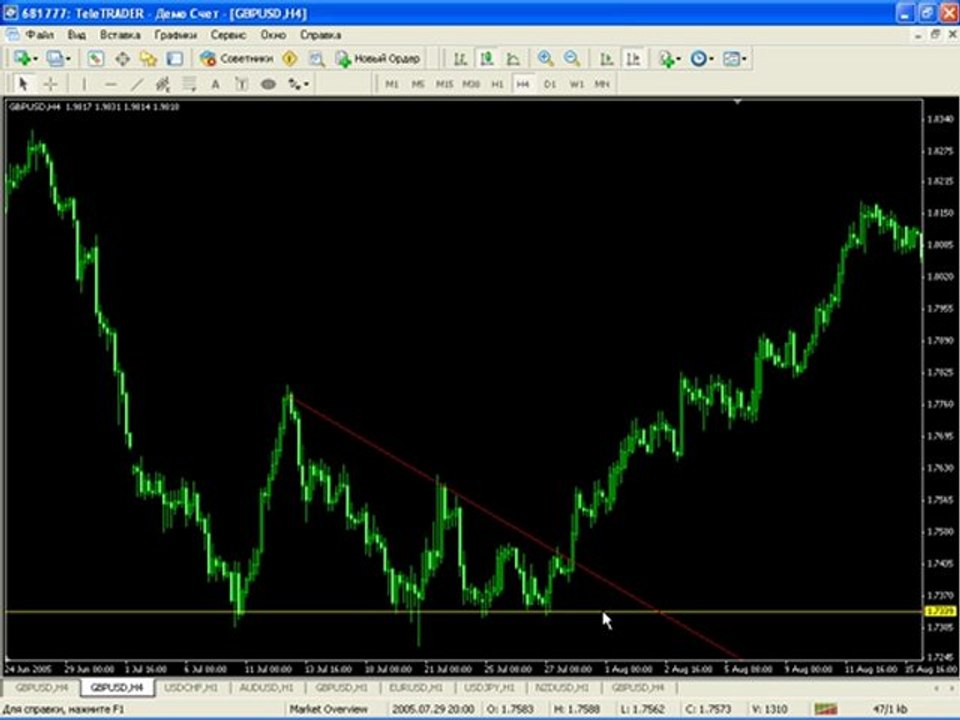The image size is (960, 720).
Task: Open the Navigator folder-star icon
Action: [x=149, y=59]
